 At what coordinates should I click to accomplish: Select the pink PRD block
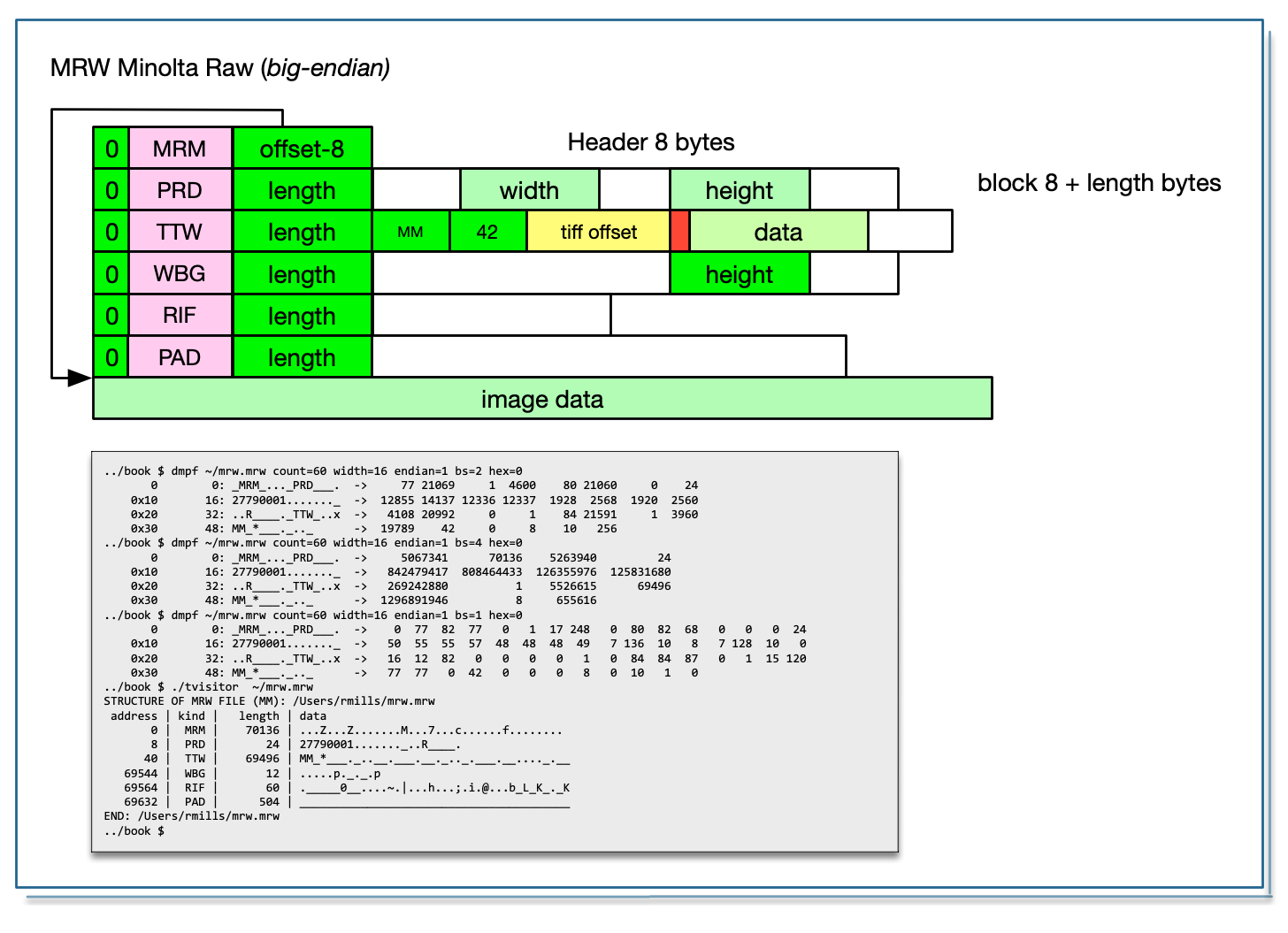(180, 190)
